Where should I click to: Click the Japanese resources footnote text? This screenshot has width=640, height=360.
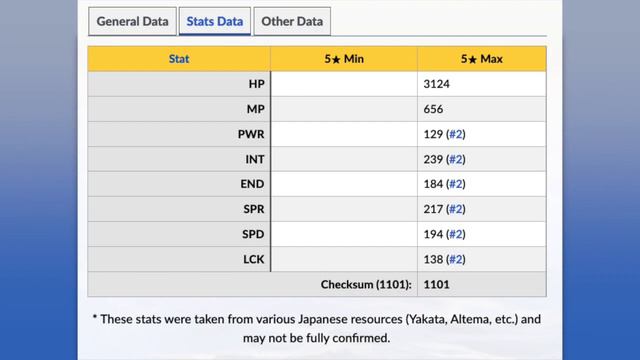point(317,329)
